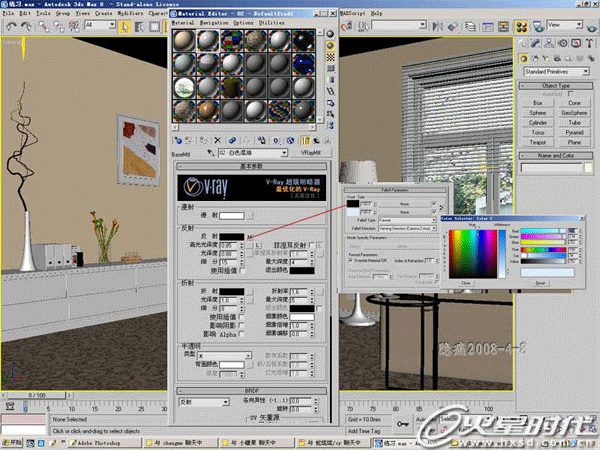The width and height of the screenshot is (600, 450).
Task: Toggle the checkered Background icon
Action: click(330, 57)
